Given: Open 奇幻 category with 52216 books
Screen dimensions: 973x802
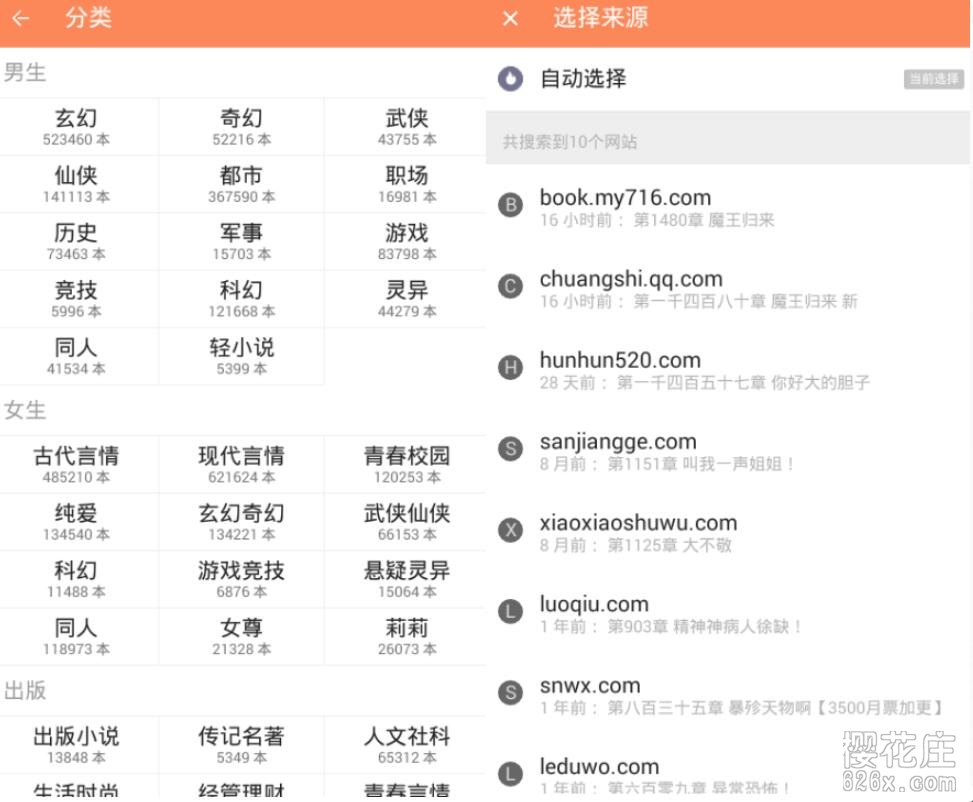Looking at the screenshot, I should point(241,127).
